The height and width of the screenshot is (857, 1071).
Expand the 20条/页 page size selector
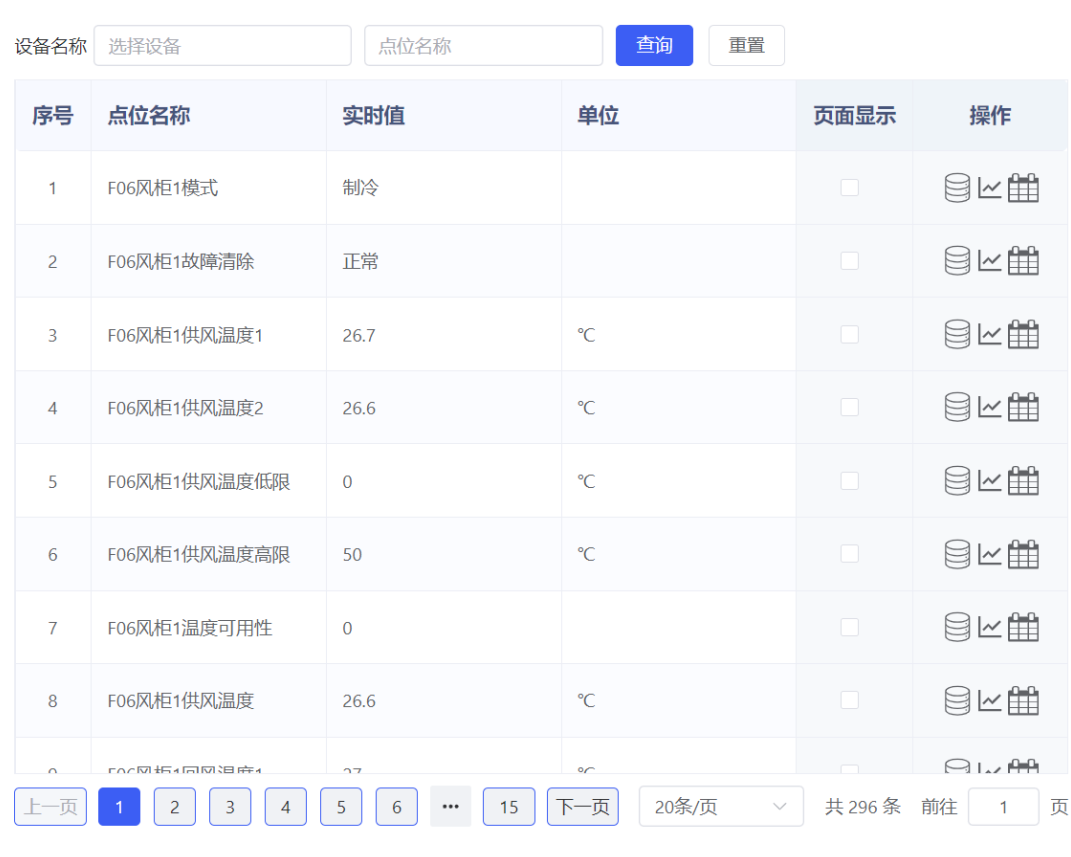click(720, 807)
